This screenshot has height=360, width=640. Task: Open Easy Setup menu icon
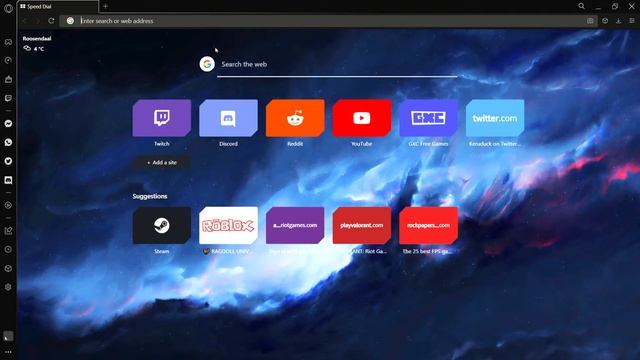(632, 21)
